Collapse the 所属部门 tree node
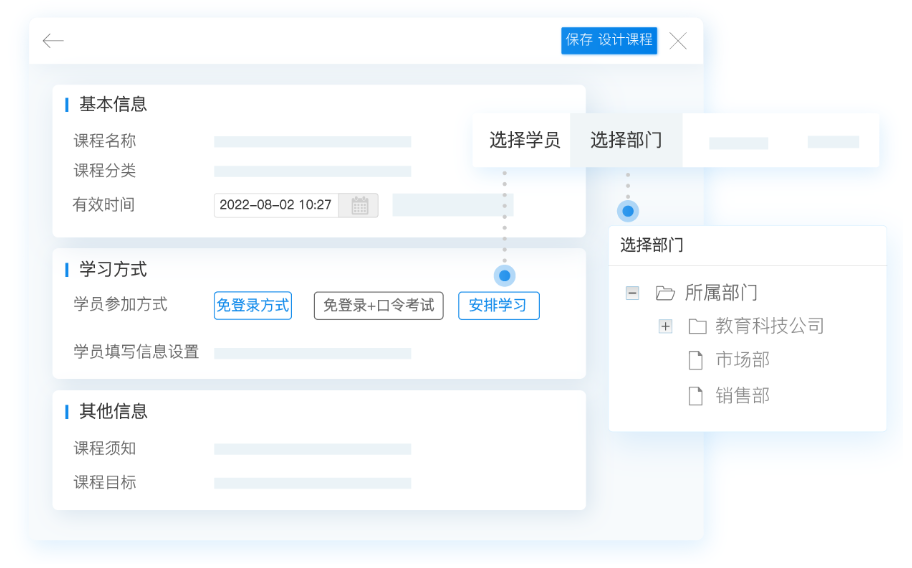912x568 pixels. pos(632,293)
